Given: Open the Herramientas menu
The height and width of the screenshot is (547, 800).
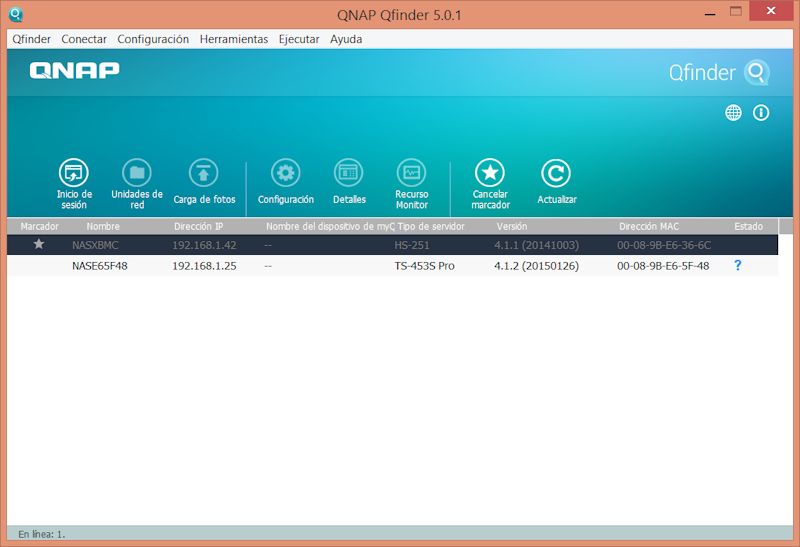Looking at the screenshot, I should pos(234,39).
